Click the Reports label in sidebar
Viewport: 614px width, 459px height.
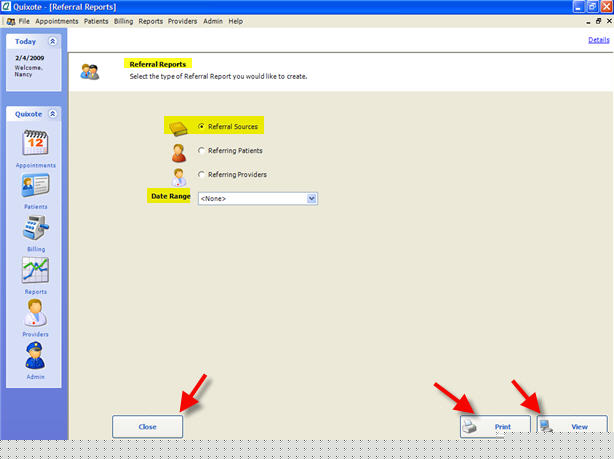pos(36,292)
